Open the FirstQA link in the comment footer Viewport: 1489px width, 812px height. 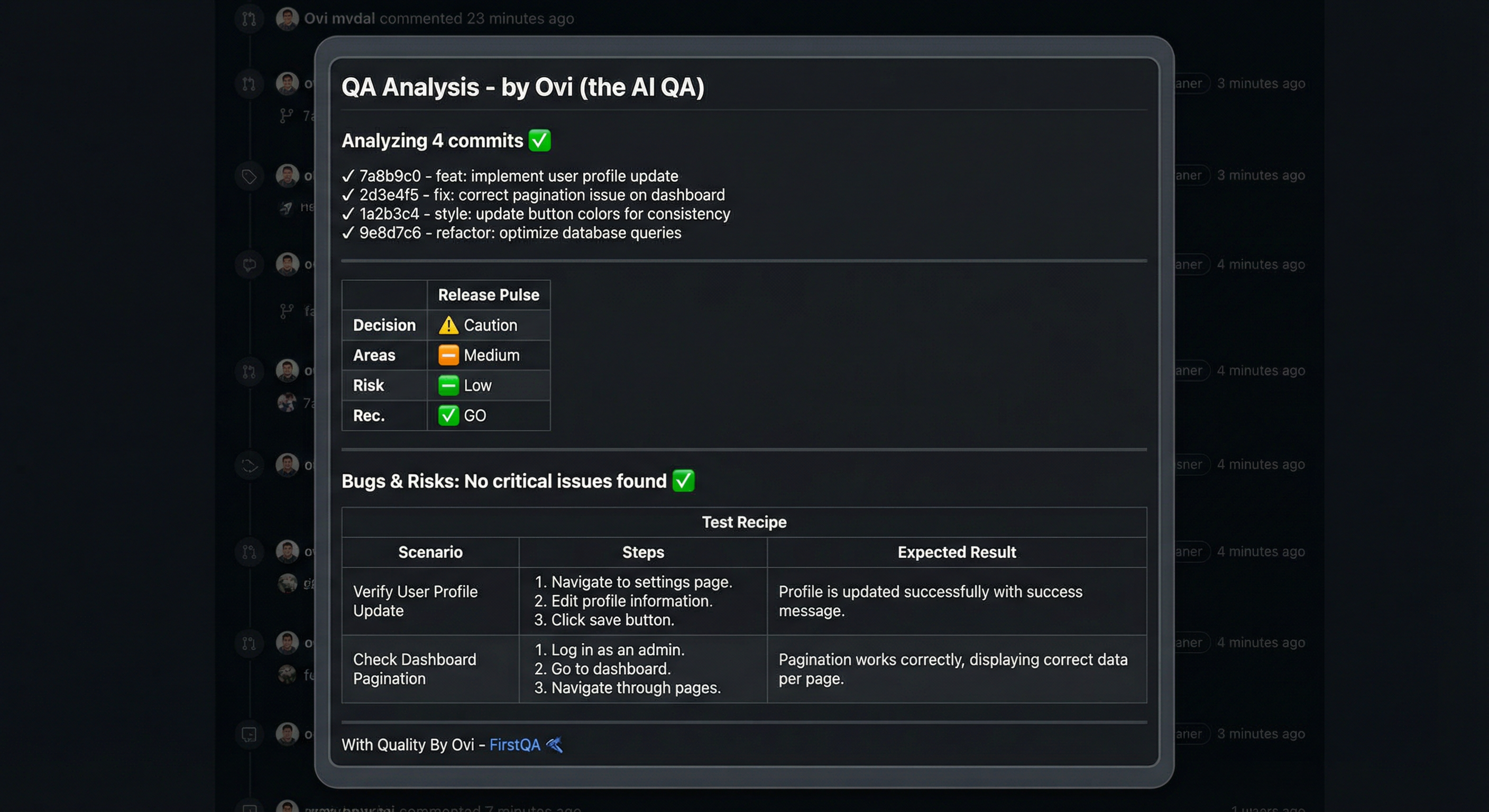coord(514,745)
